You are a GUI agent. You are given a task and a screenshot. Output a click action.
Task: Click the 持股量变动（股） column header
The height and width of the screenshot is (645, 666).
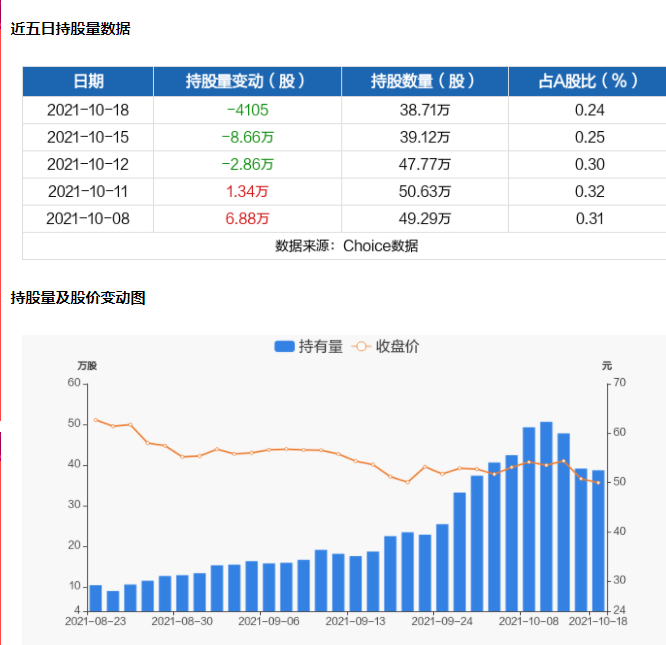coord(247,81)
